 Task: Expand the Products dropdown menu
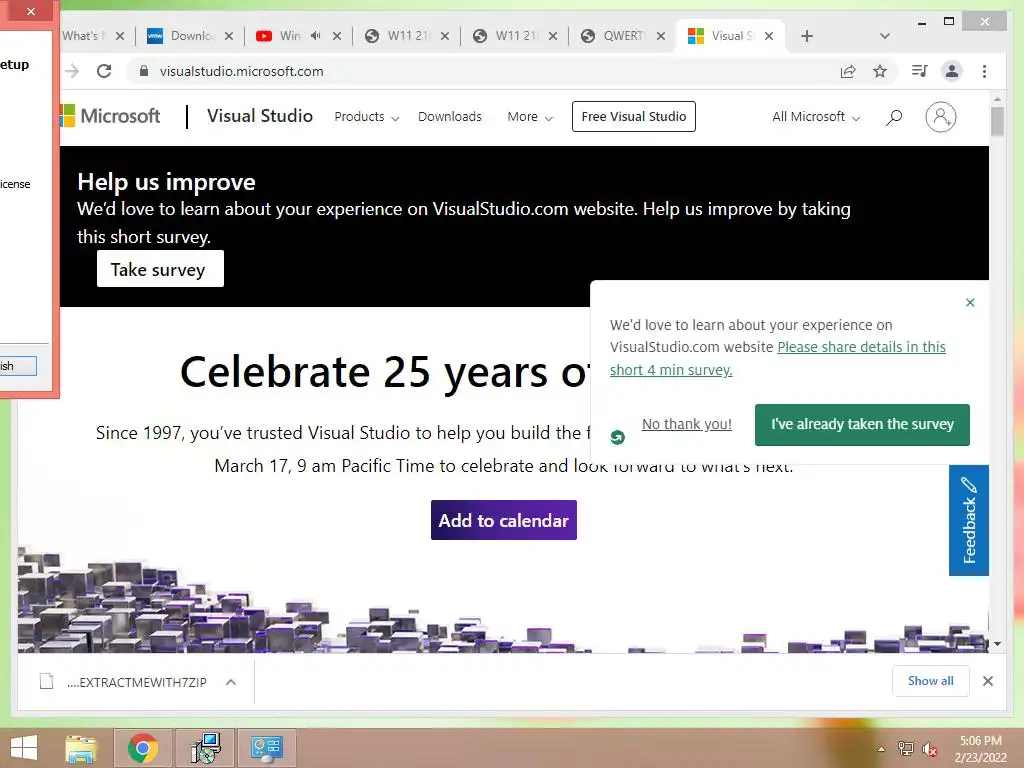tap(366, 117)
